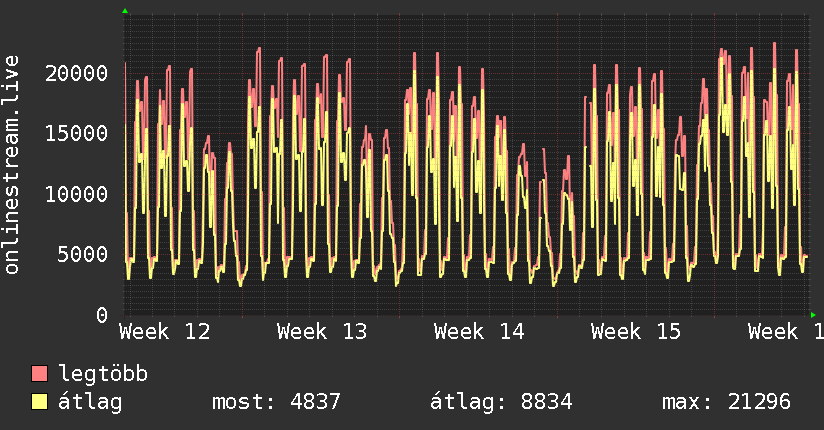Click the 10000 y-axis label
Viewport: 824px width, 430px height.
tap(76, 194)
